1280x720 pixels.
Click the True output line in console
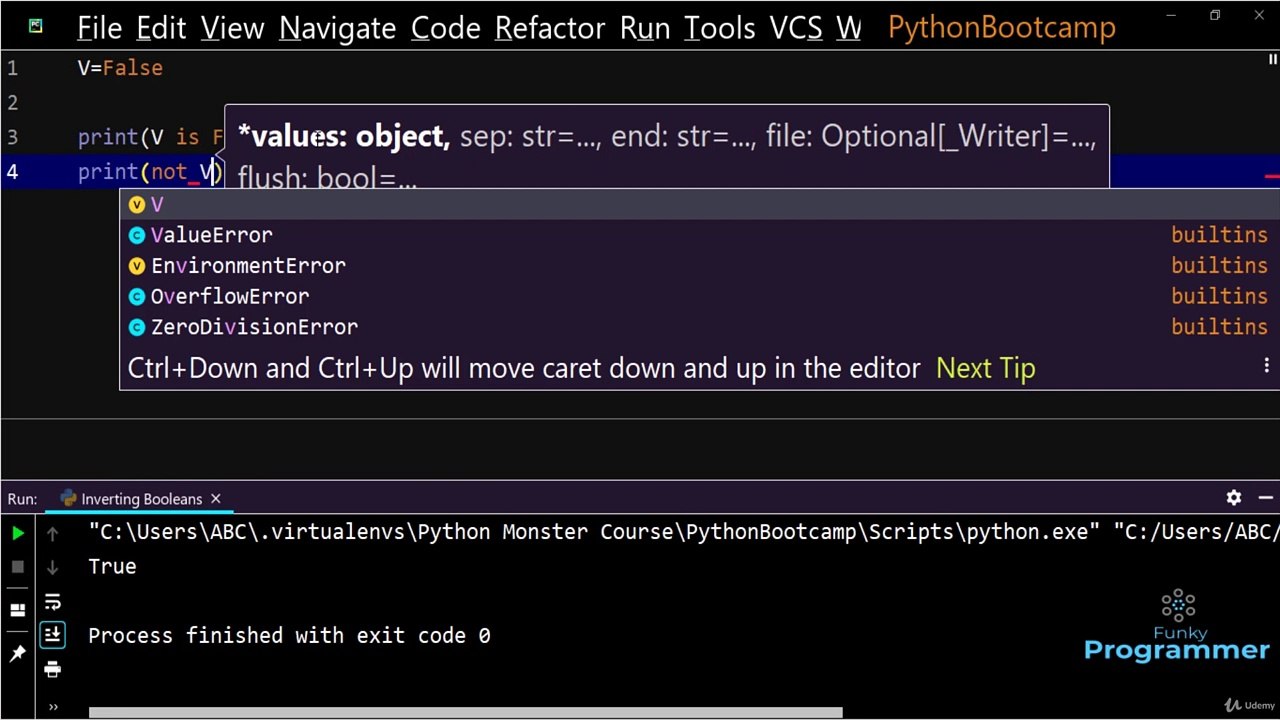pos(112,566)
